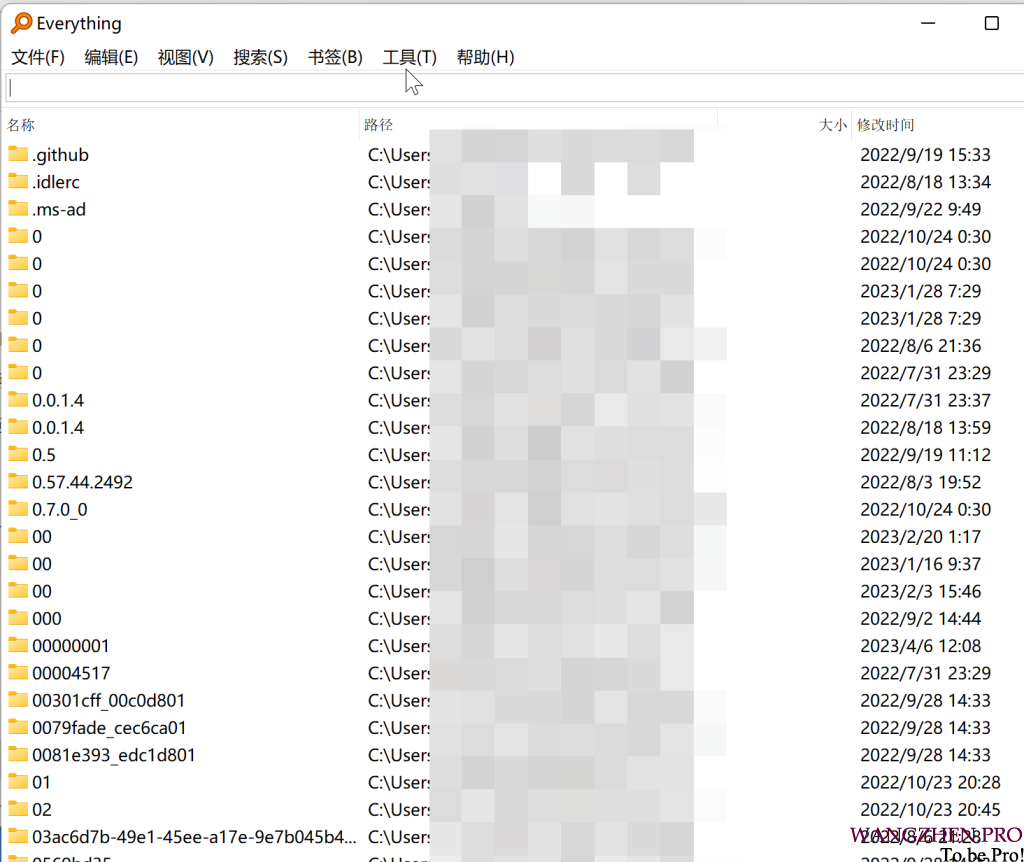The image size is (1024, 862).
Task: Open the 帮助(H) menu
Action: (x=485, y=57)
